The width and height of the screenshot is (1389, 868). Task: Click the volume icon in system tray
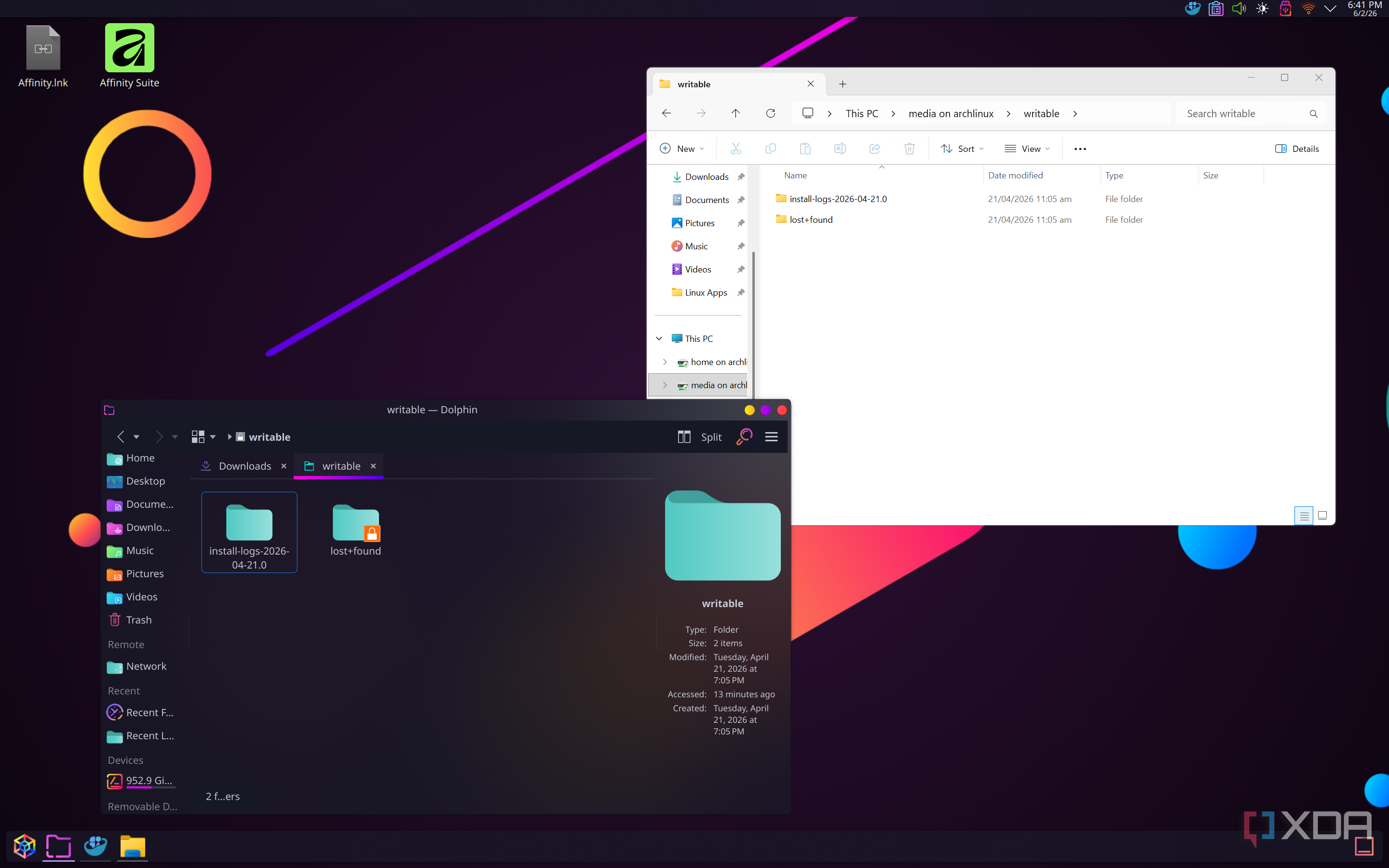click(1239, 9)
